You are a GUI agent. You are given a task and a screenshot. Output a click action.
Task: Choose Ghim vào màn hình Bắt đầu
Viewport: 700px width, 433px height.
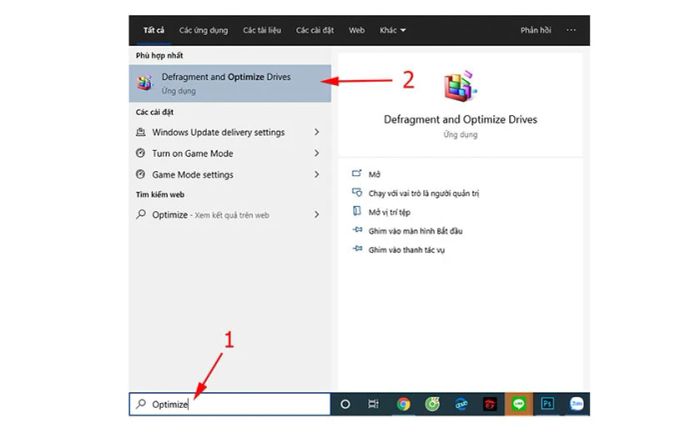(x=415, y=231)
